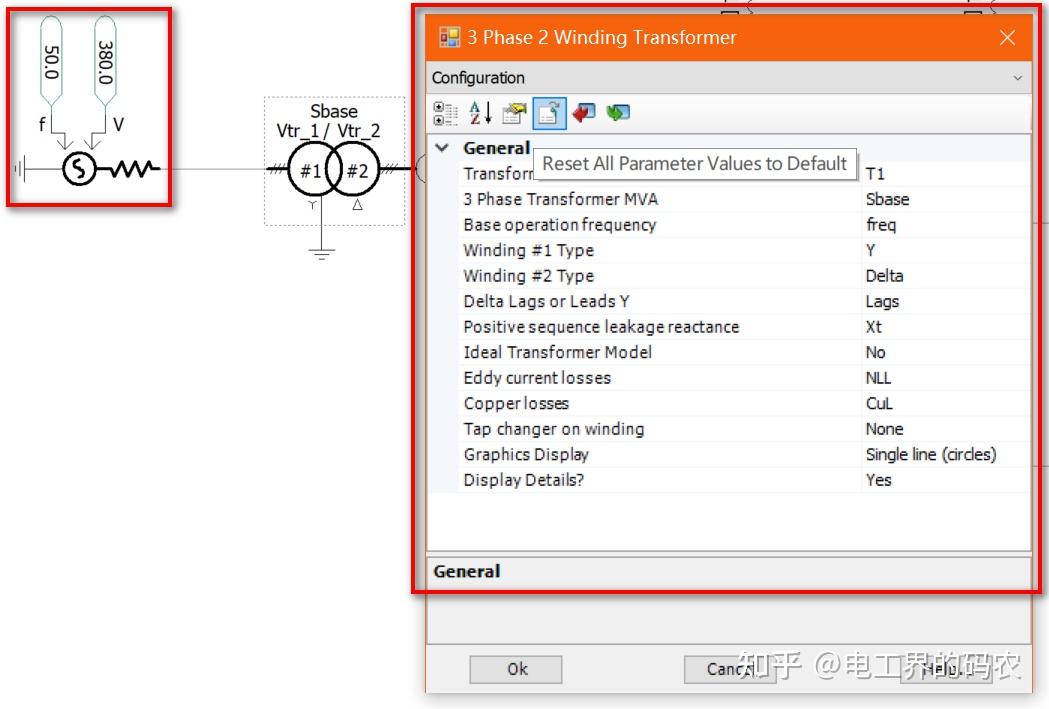Click the green forward-arrow navigation icon
Screen dimensions: 1049x709
tap(618, 113)
